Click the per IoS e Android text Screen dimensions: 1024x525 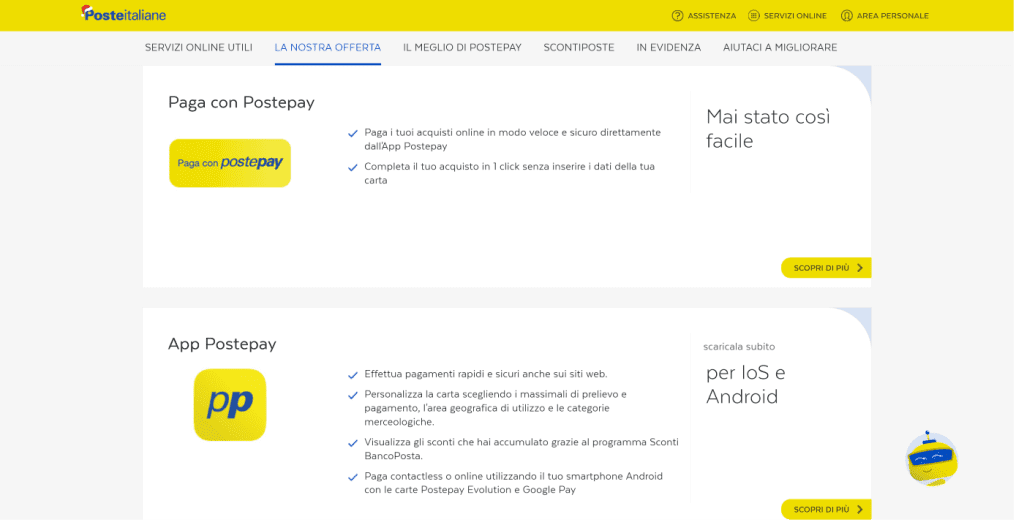click(746, 385)
